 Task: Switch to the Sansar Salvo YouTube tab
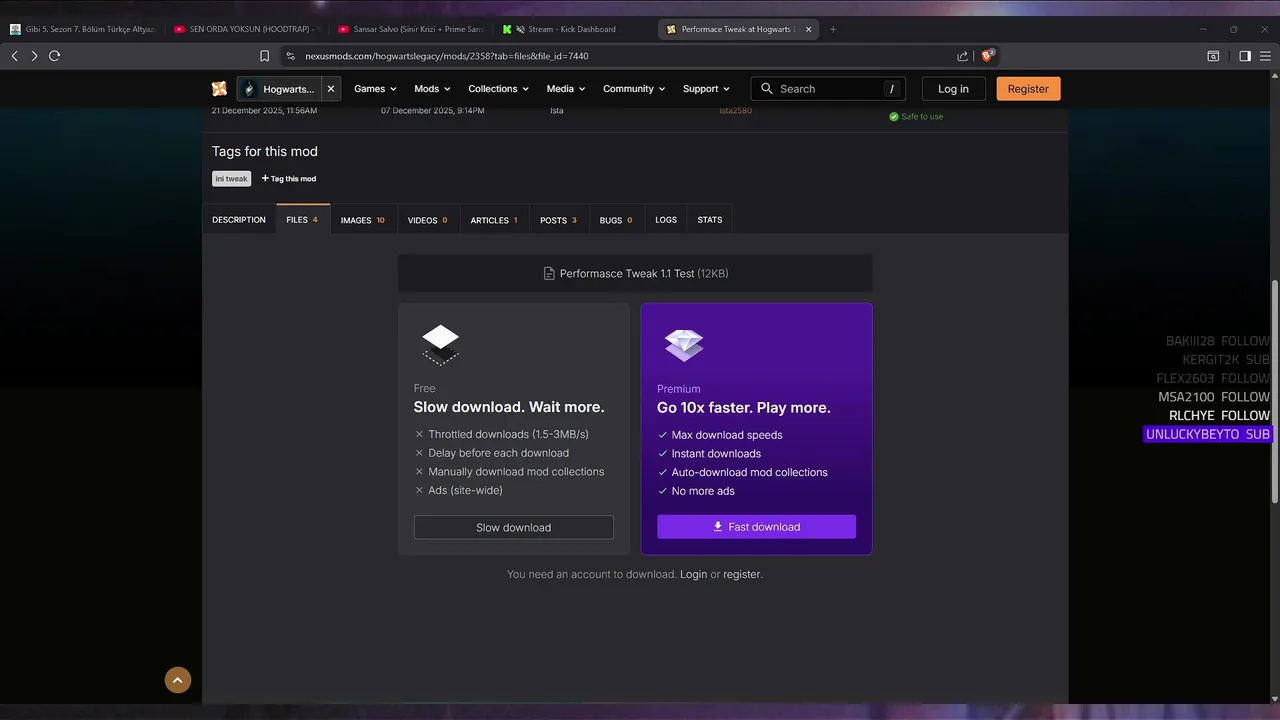(410, 29)
